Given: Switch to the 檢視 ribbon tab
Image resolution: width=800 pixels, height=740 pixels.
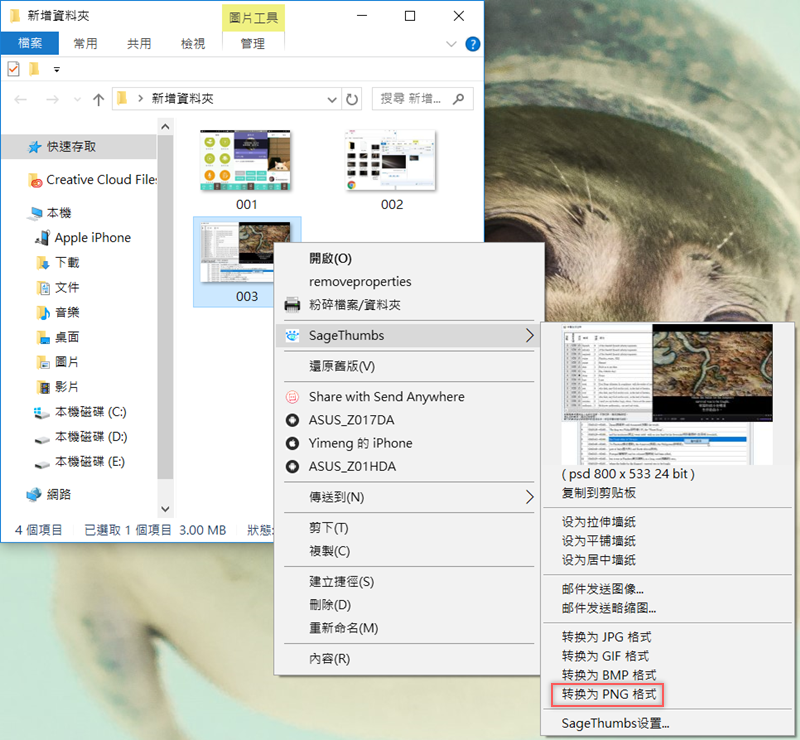Looking at the screenshot, I should click(192, 44).
